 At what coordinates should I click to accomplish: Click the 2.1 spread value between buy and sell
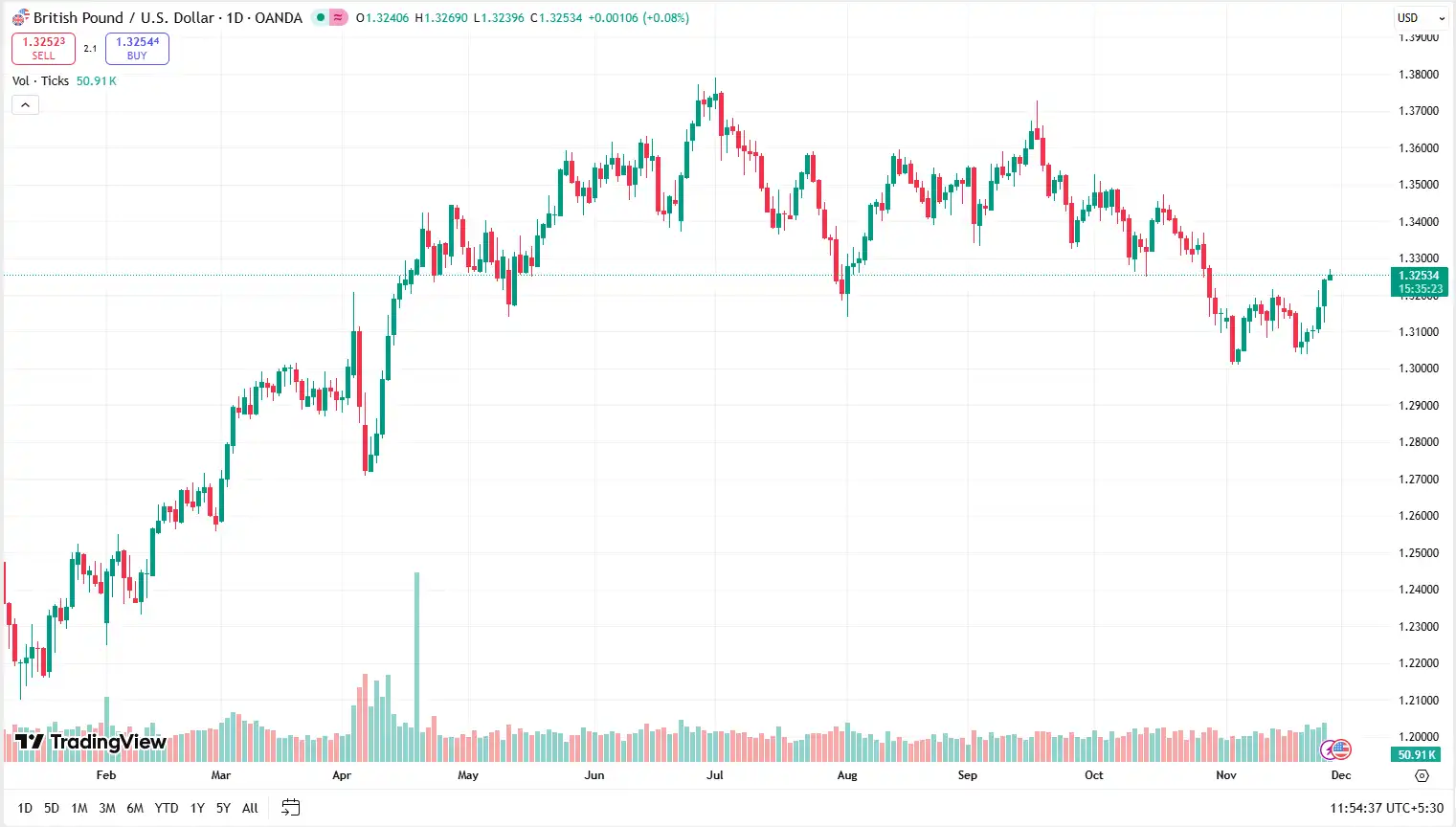pyautogui.click(x=91, y=48)
